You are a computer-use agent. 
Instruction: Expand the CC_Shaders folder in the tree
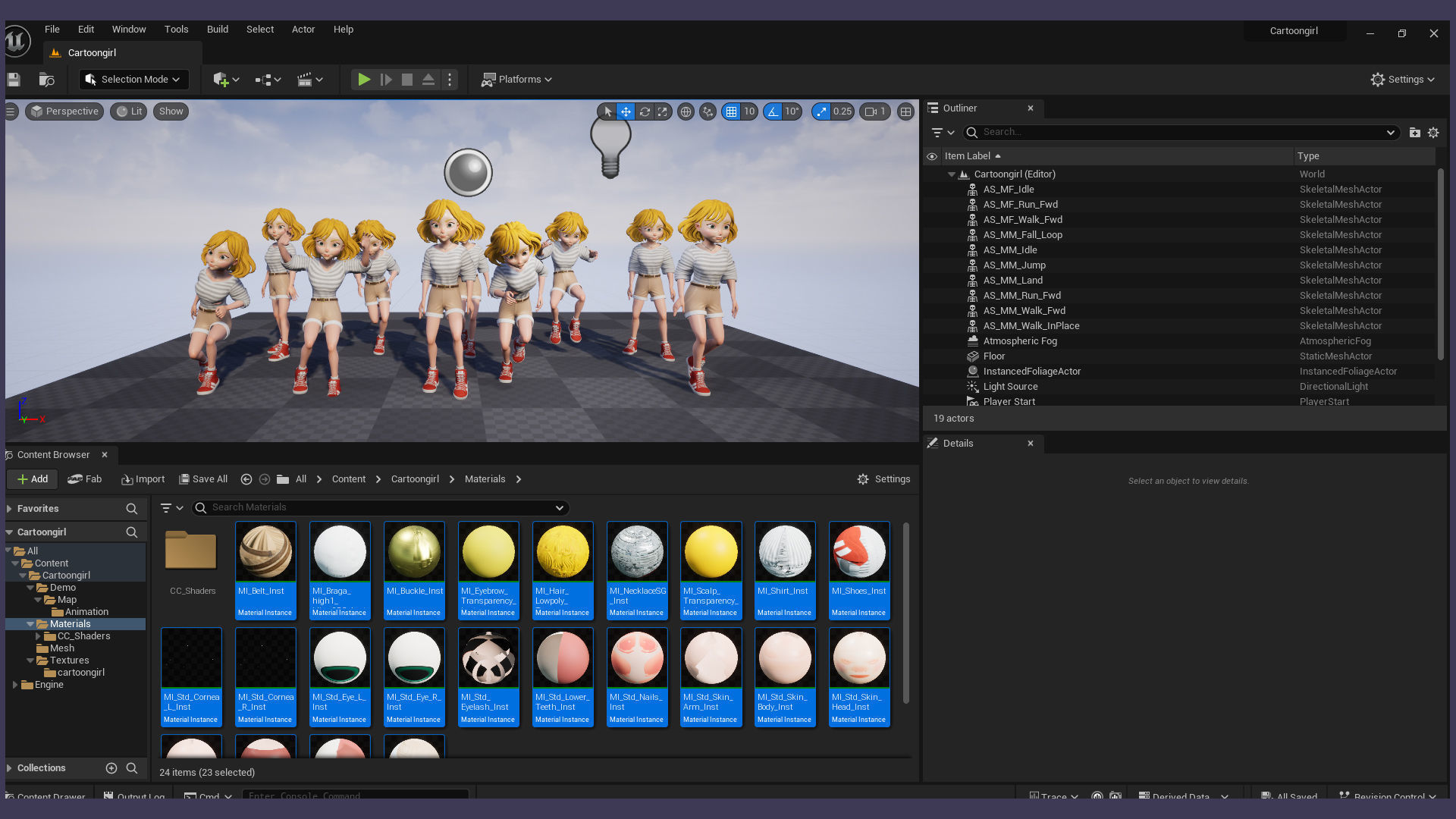(38, 636)
